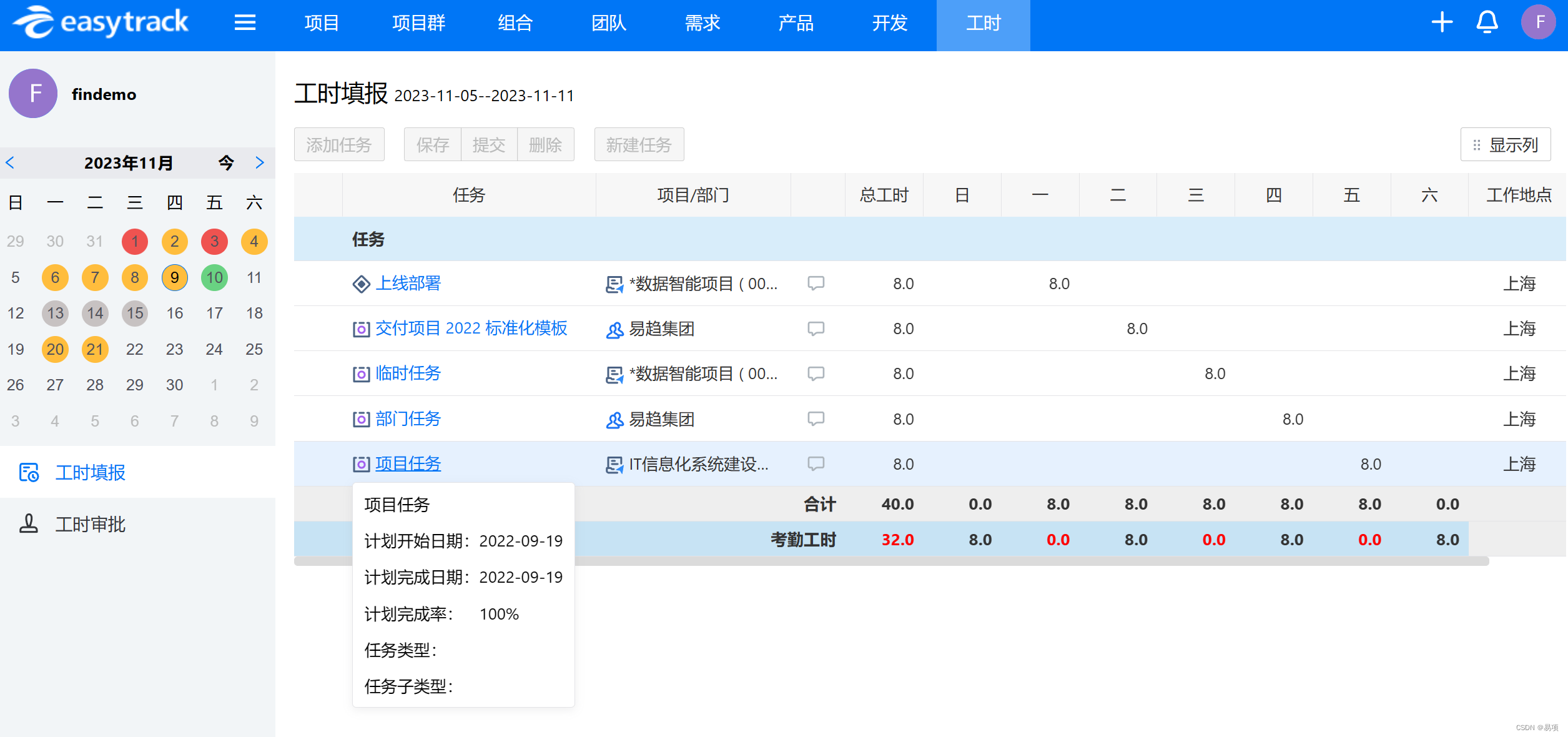Open the 交付项目 2022 标准化模板 link
This screenshot has height=737, width=1568.
pos(471,329)
